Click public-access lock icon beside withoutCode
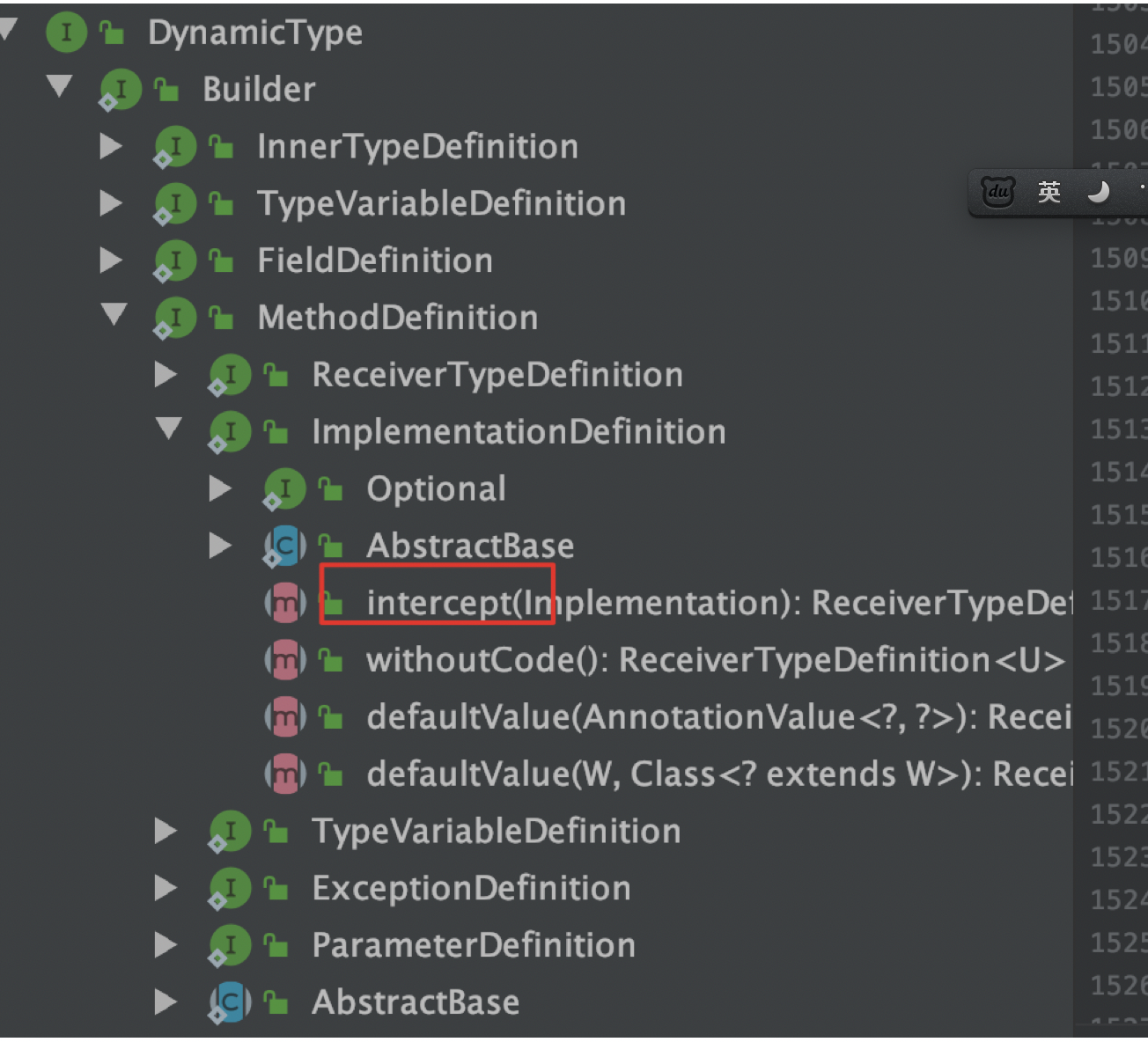This screenshot has width=1148, height=1042. 330,660
